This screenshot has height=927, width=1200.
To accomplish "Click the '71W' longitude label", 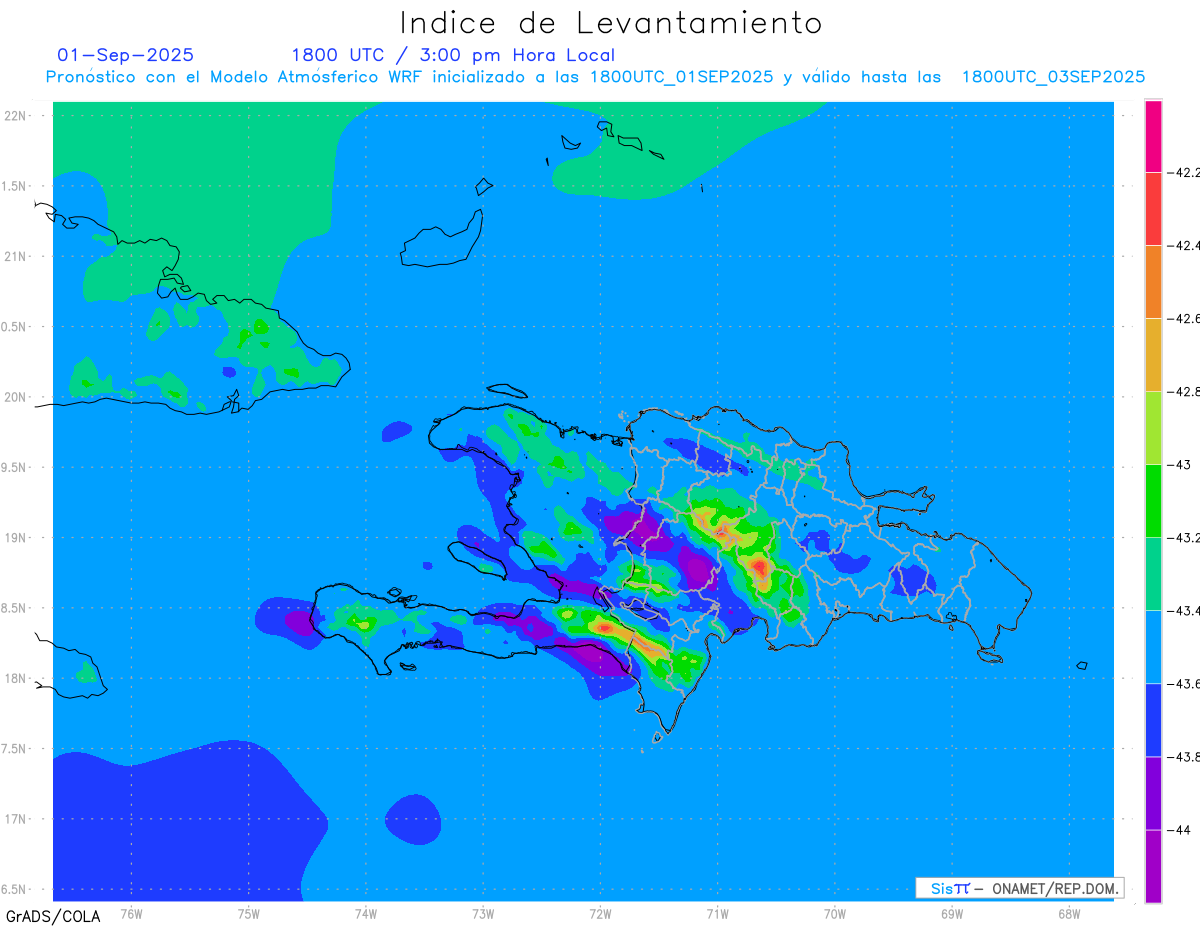I will (717, 912).
